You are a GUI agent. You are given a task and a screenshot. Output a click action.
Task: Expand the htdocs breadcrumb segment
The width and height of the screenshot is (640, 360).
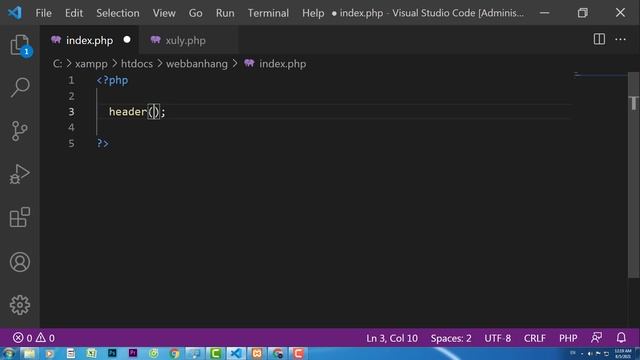(x=137, y=64)
